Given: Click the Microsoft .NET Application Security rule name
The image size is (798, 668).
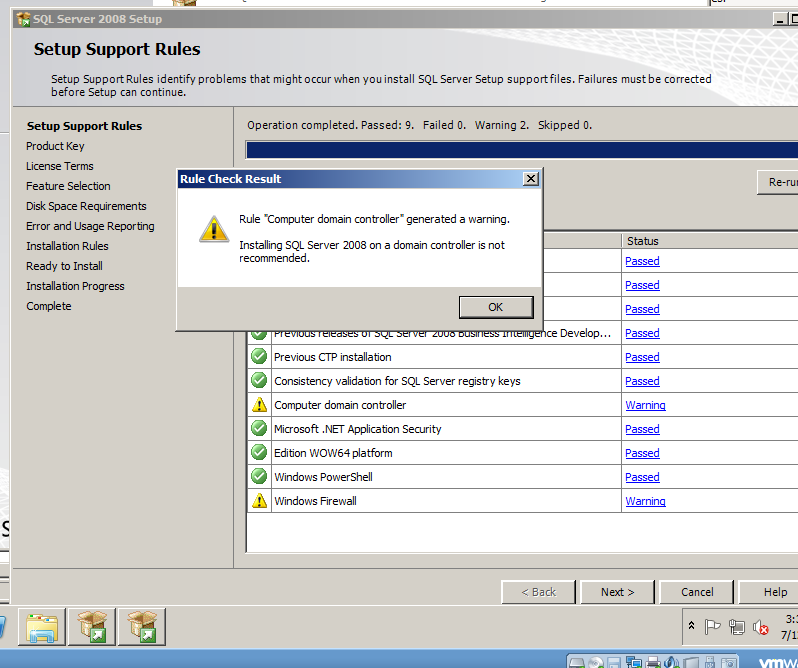Looking at the screenshot, I should point(357,429).
